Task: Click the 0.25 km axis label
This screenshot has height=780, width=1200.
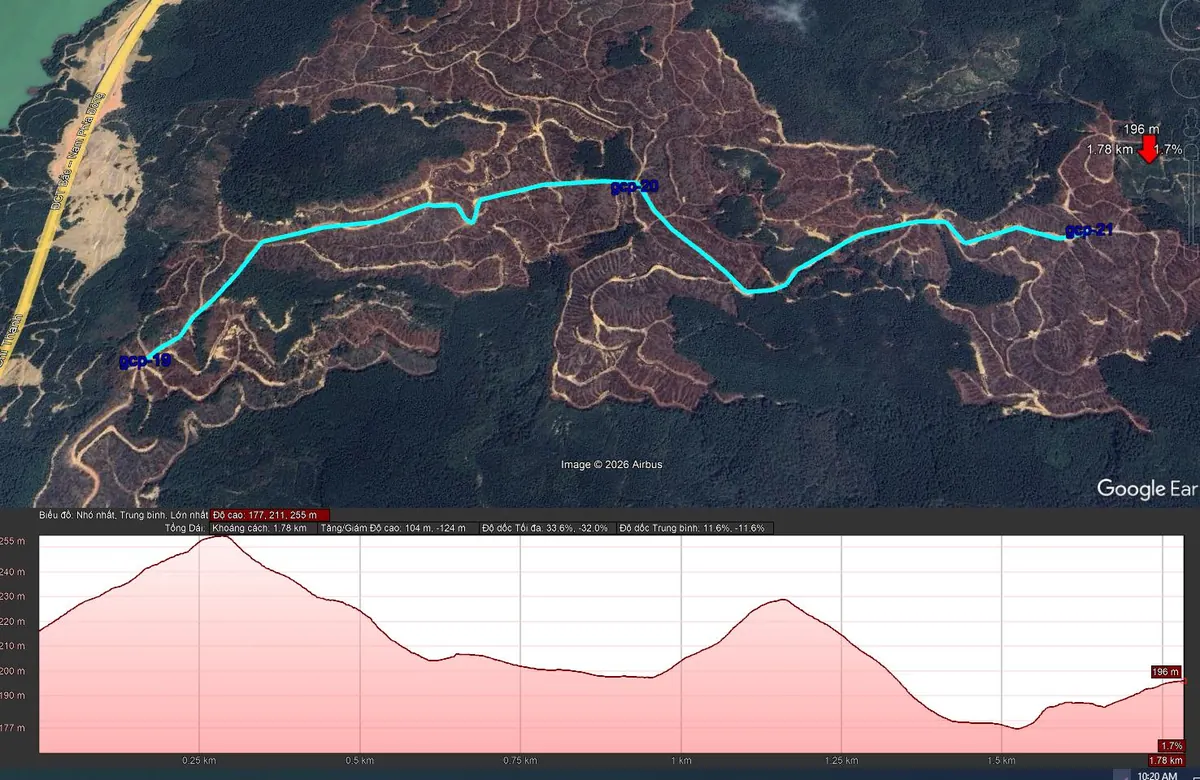Action: coord(197,761)
